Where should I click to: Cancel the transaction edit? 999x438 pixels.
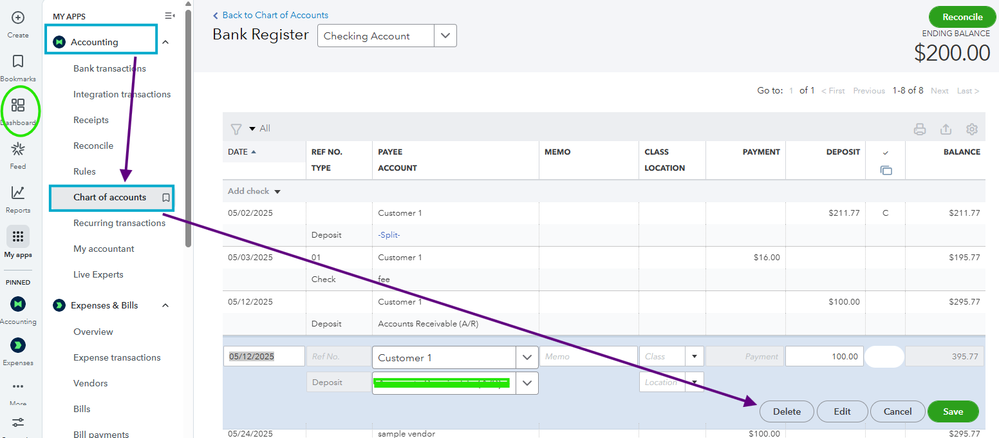point(897,412)
